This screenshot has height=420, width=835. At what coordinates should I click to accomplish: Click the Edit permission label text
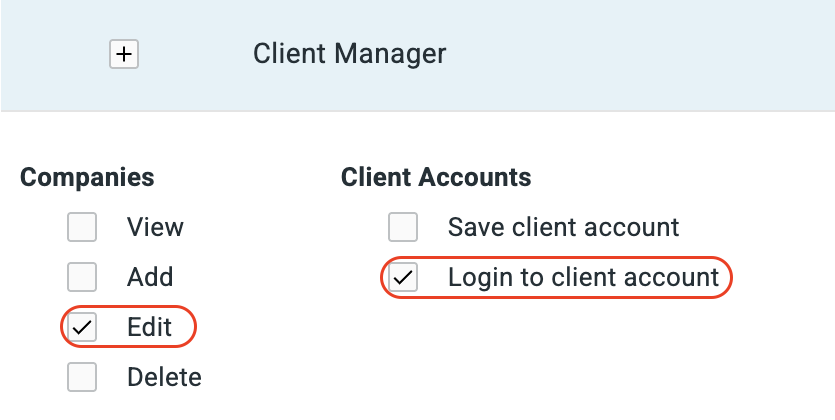click(149, 327)
